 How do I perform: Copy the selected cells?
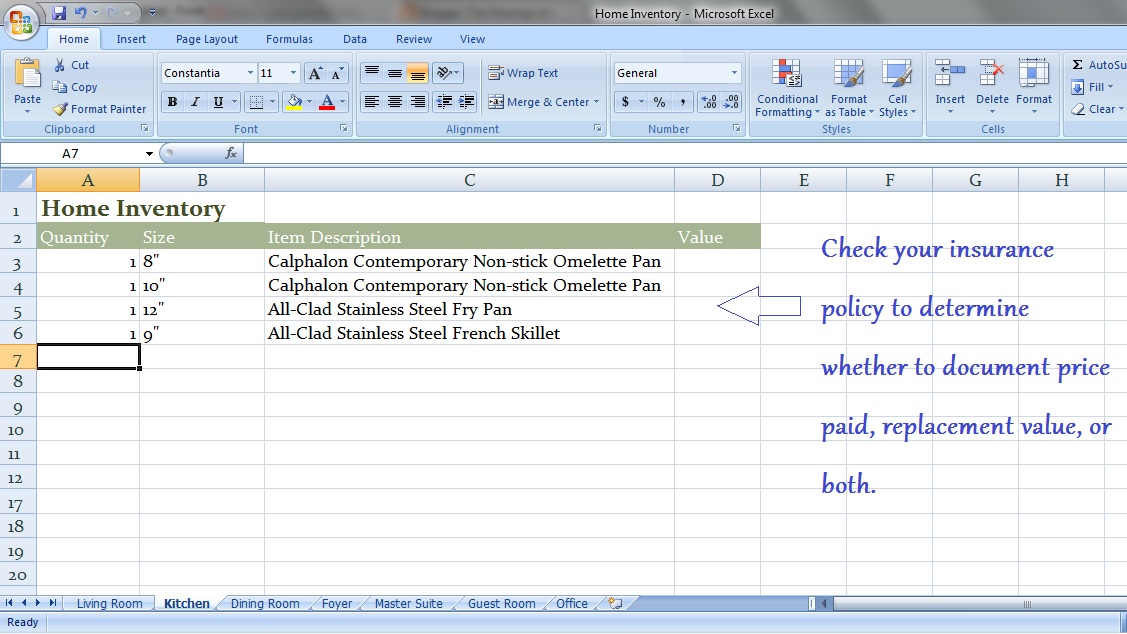click(x=74, y=87)
